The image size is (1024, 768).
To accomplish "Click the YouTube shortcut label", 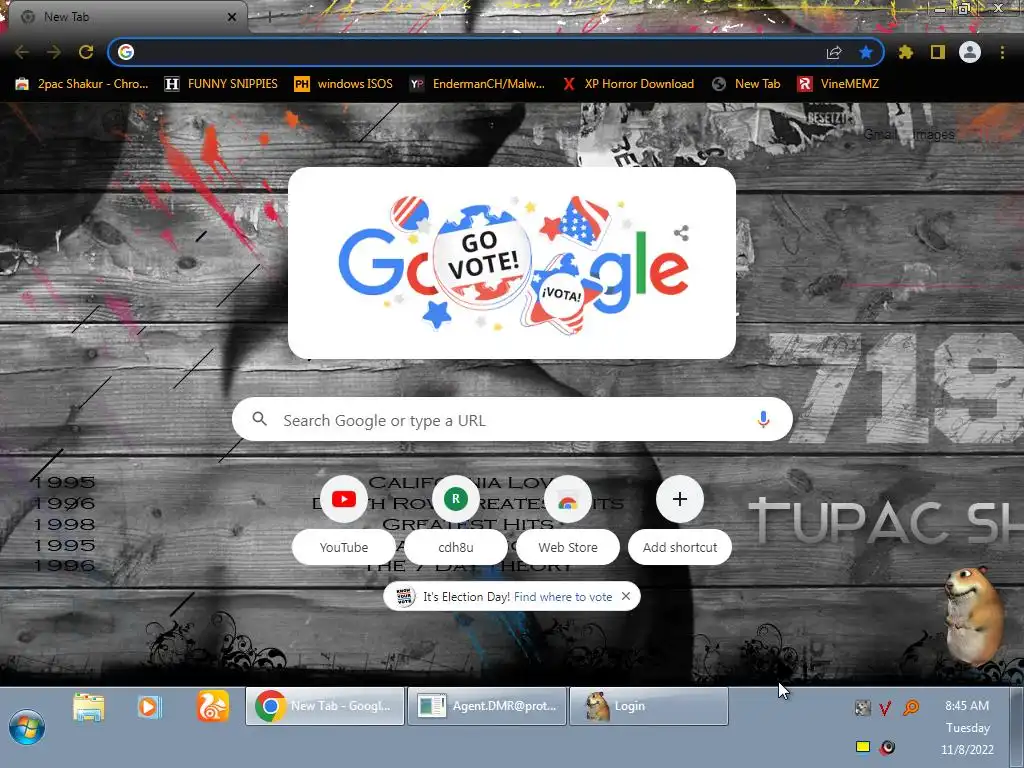I will [x=344, y=547].
